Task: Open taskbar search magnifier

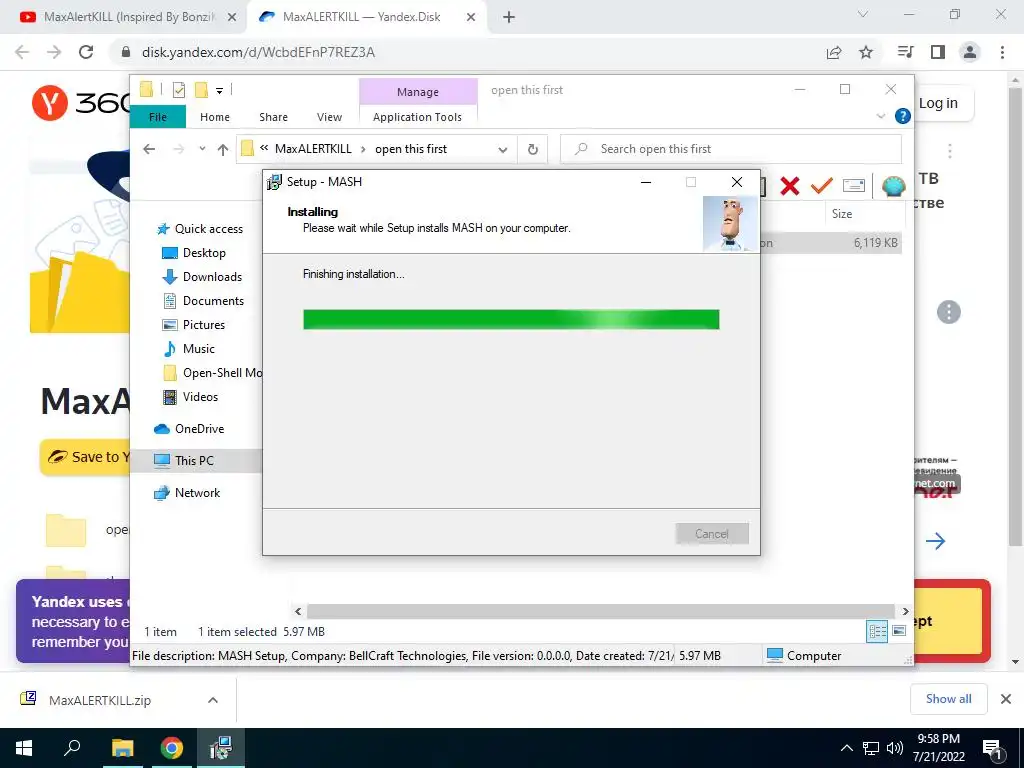Action: [x=72, y=747]
